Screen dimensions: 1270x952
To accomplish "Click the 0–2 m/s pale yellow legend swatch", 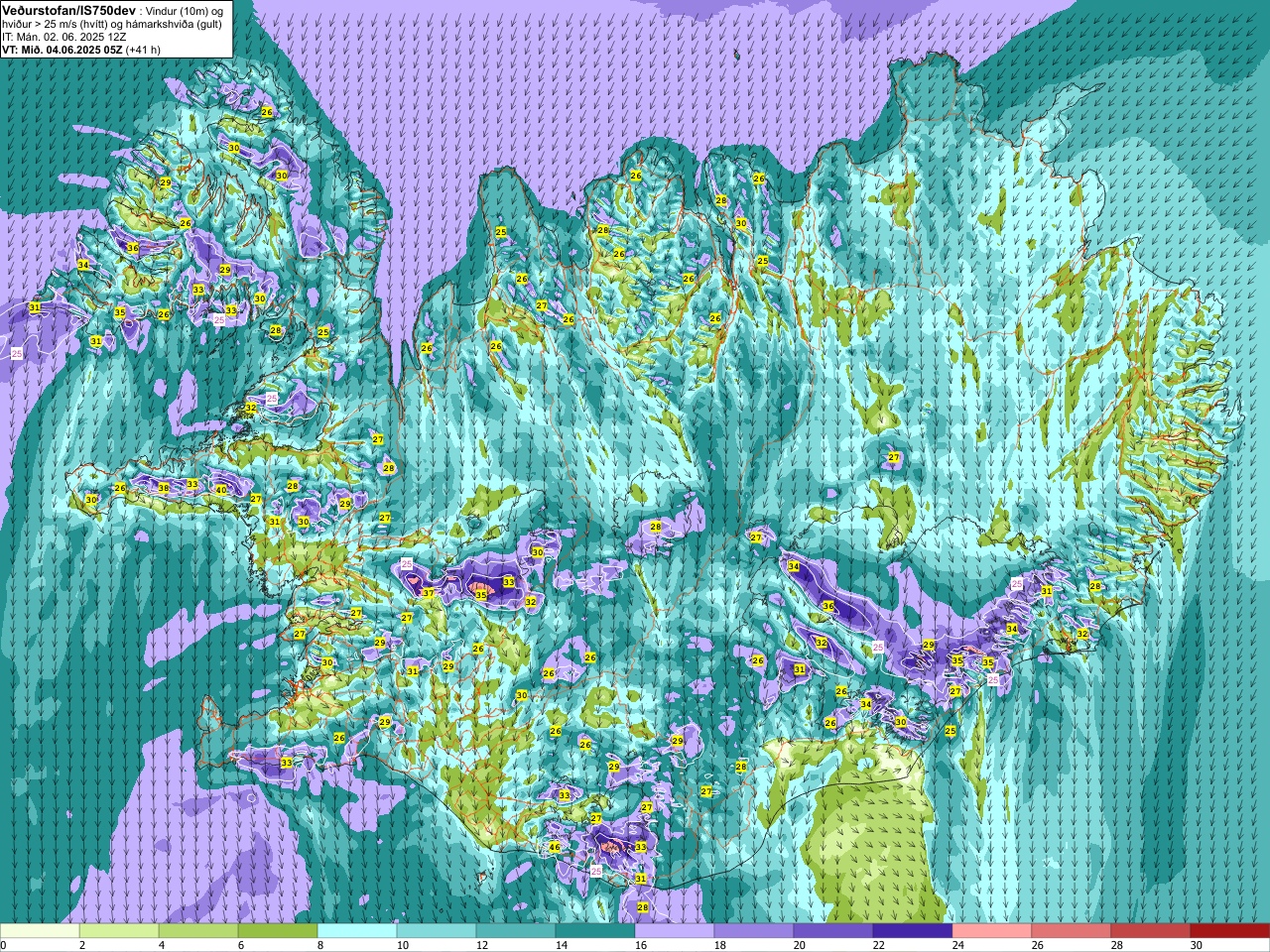I will pyautogui.click(x=40, y=931).
